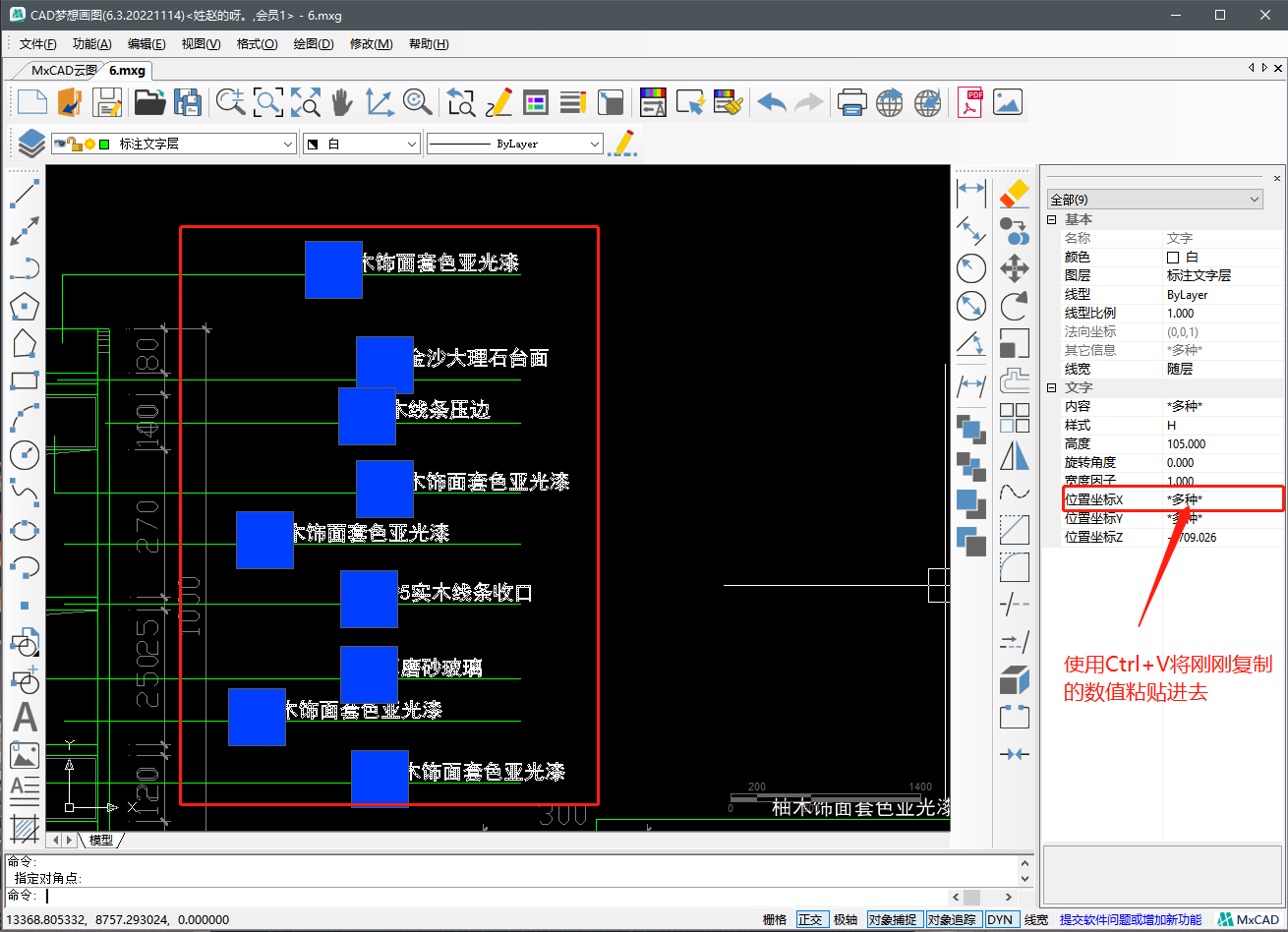Close the properties panel with the x button
1288x932 pixels.
tap(1277, 178)
